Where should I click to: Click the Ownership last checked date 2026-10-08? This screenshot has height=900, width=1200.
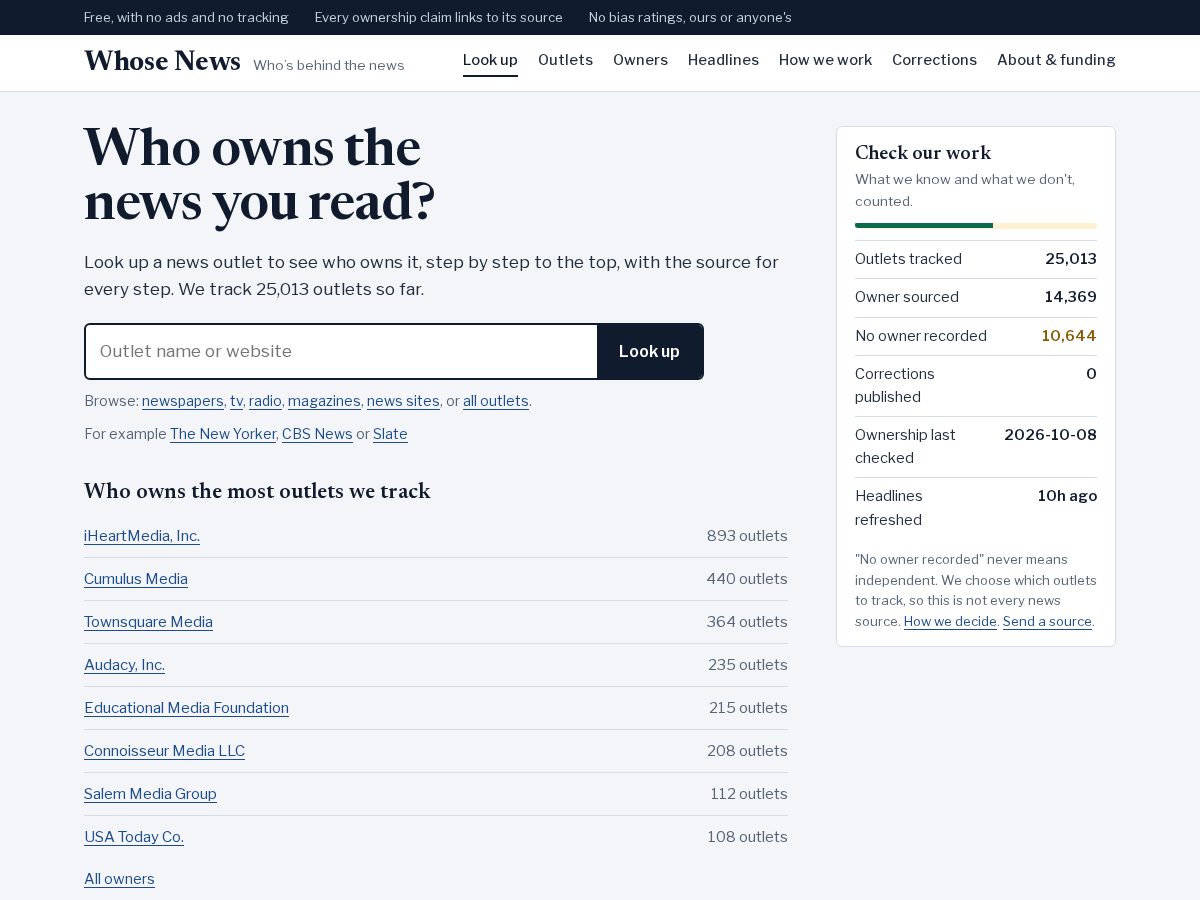click(x=1050, y=435)
